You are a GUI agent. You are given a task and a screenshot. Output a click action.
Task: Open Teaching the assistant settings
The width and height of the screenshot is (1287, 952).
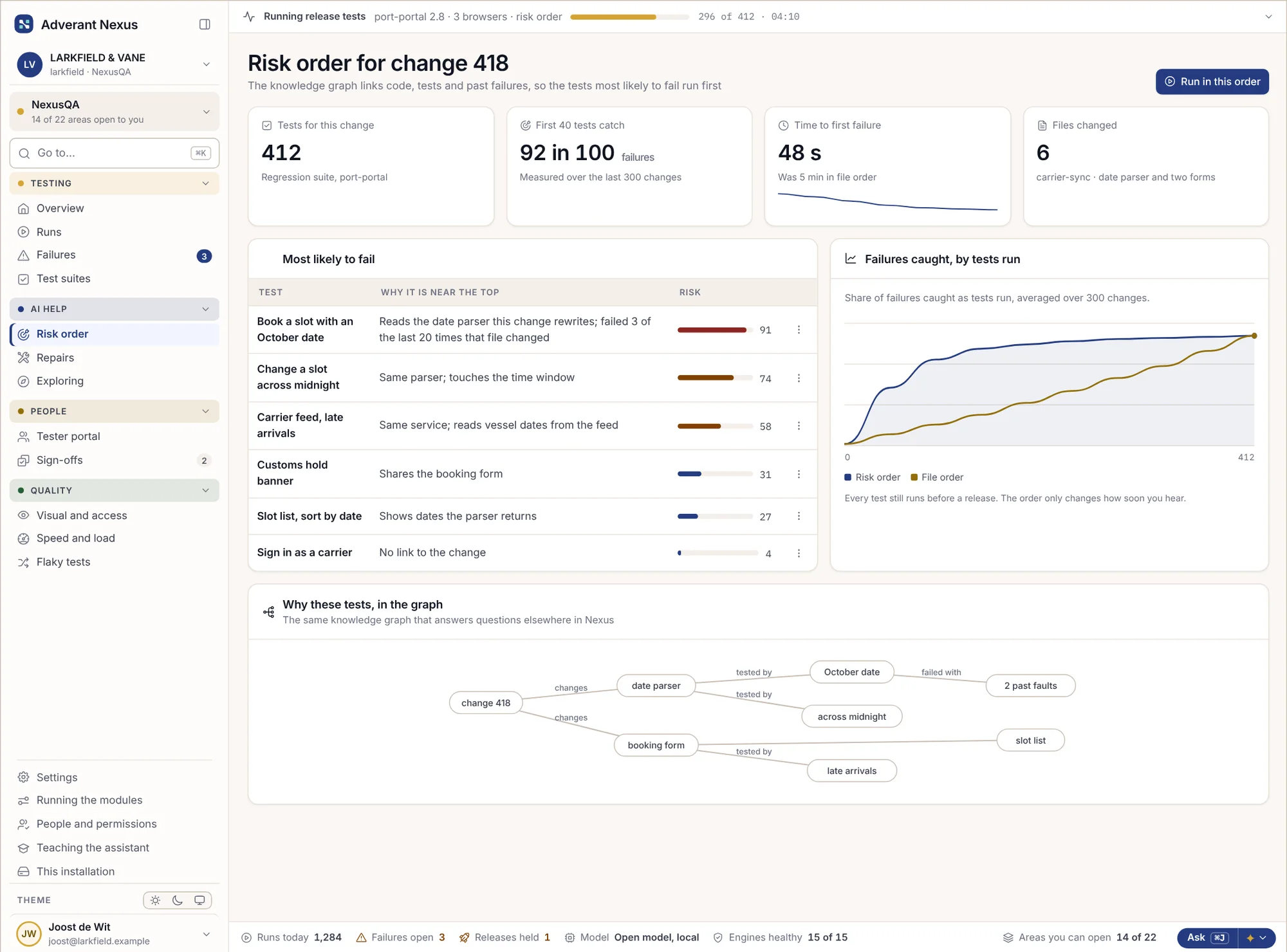[x=115, y=848]
